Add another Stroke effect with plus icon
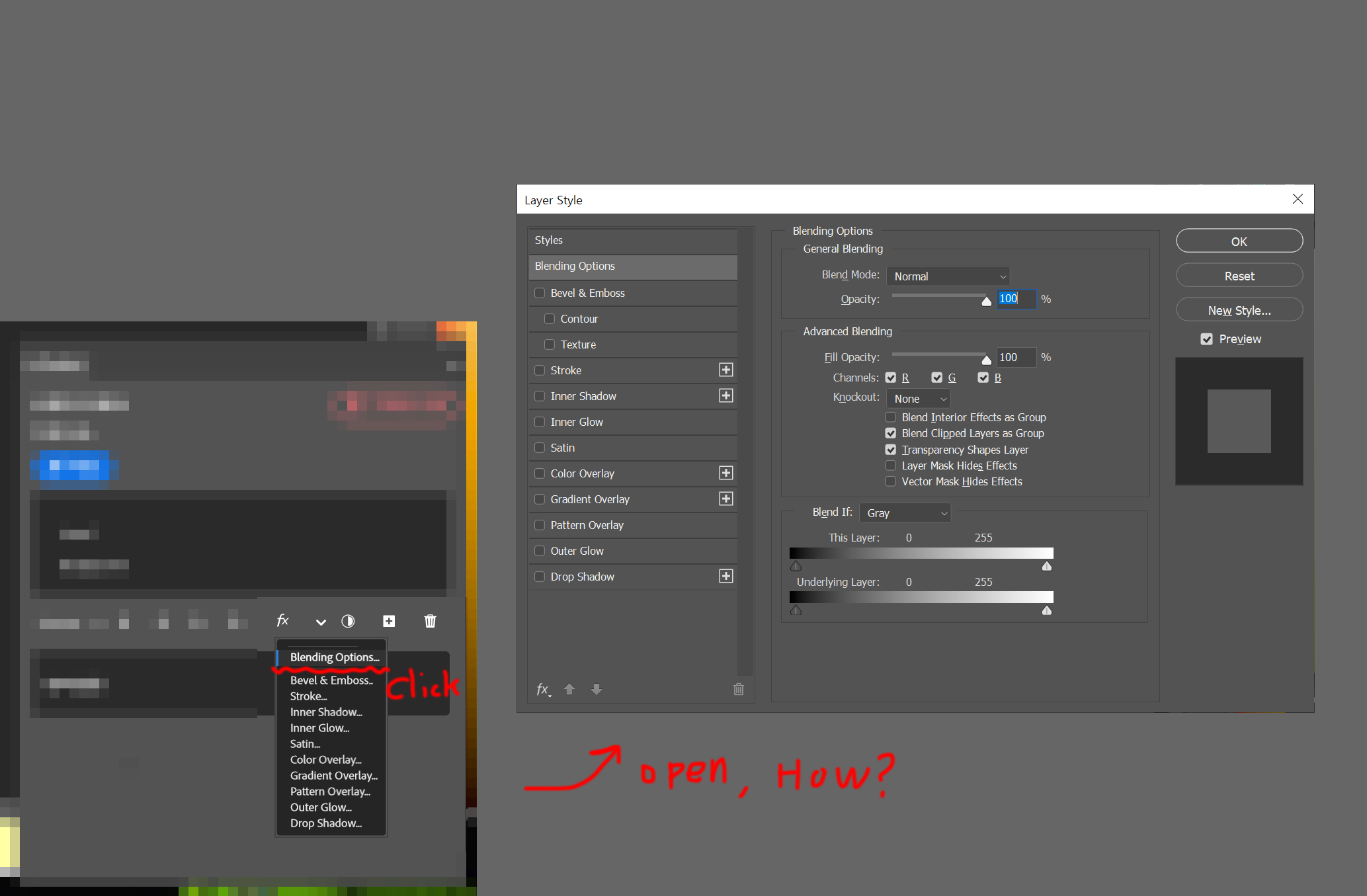 (x=725, y=370)
